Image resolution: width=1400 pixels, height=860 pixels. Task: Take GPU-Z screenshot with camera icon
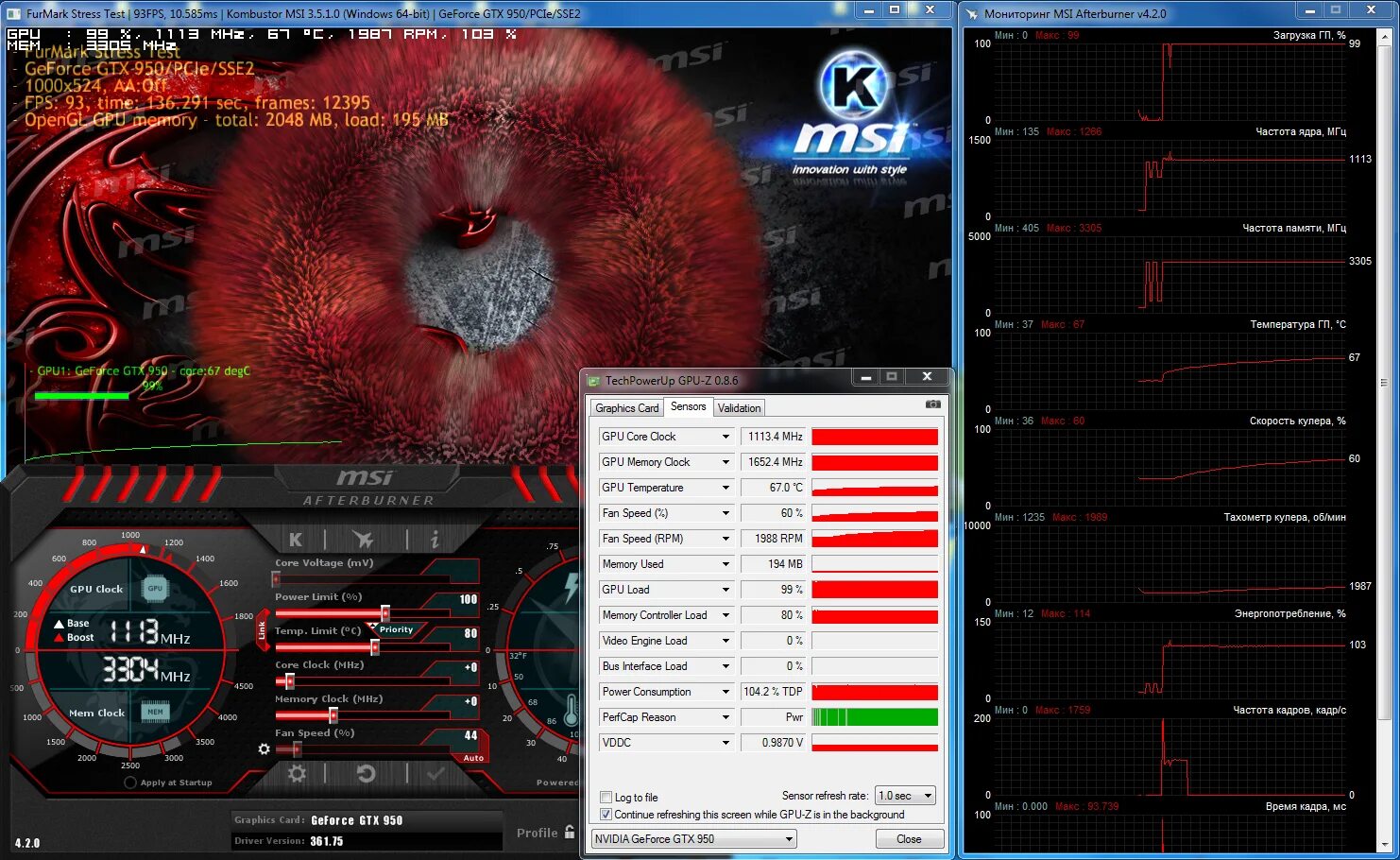(x=933, y=404)
